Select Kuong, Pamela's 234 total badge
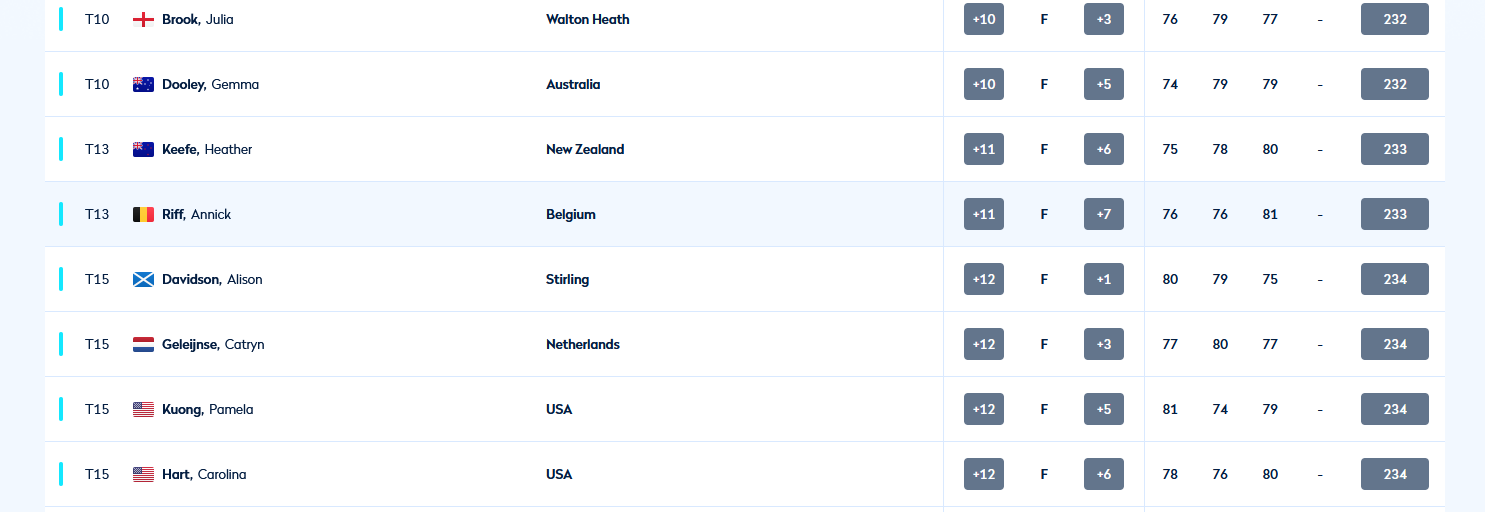 [1394, 409]
